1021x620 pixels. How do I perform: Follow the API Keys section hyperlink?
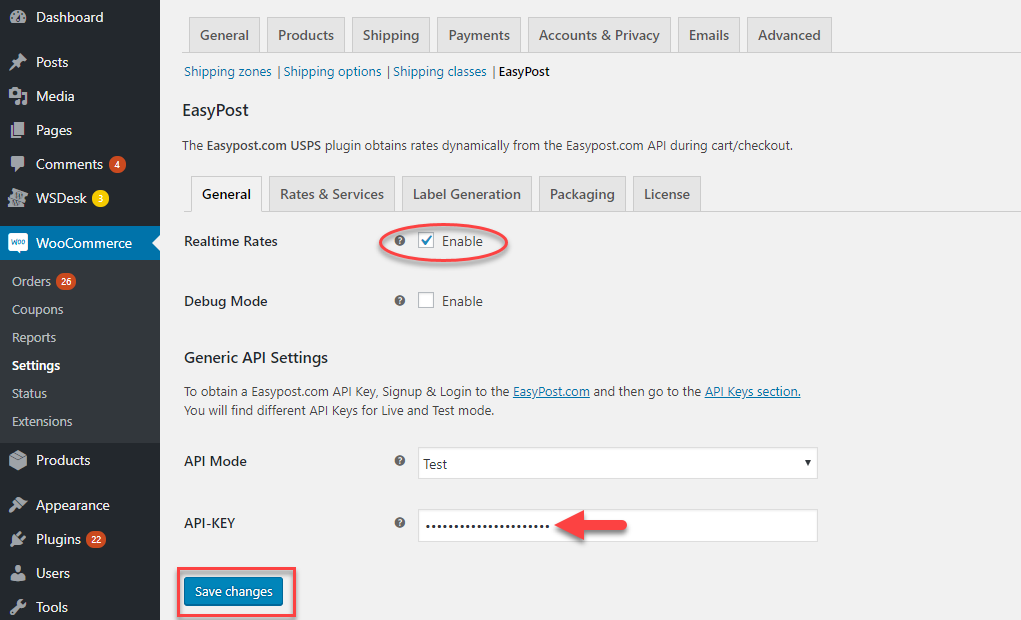[x=753, y=391]
